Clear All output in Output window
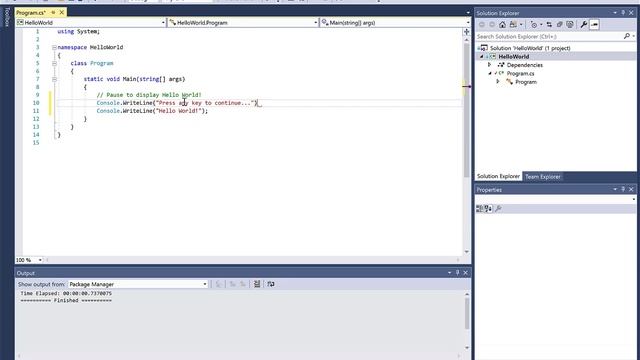 click(257, 284)
